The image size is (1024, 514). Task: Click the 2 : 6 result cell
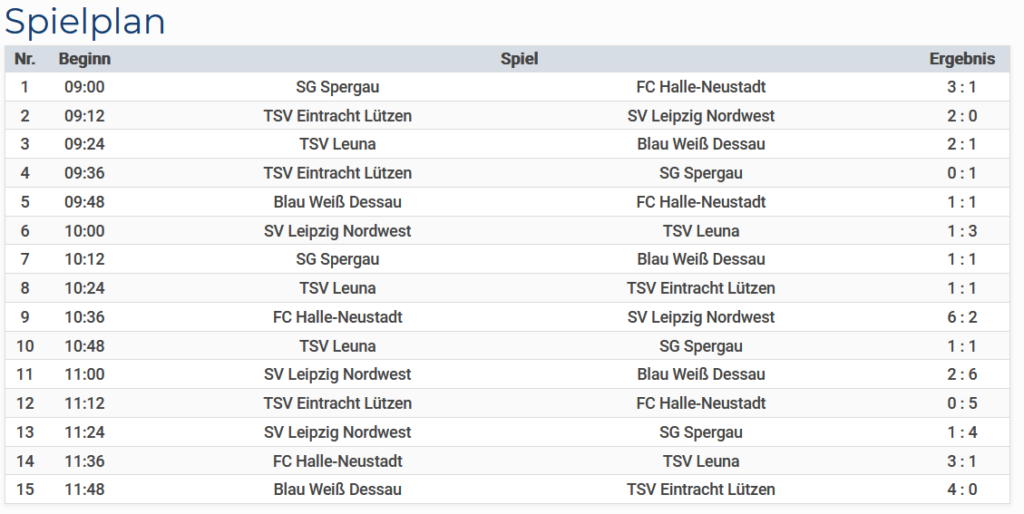962,374
